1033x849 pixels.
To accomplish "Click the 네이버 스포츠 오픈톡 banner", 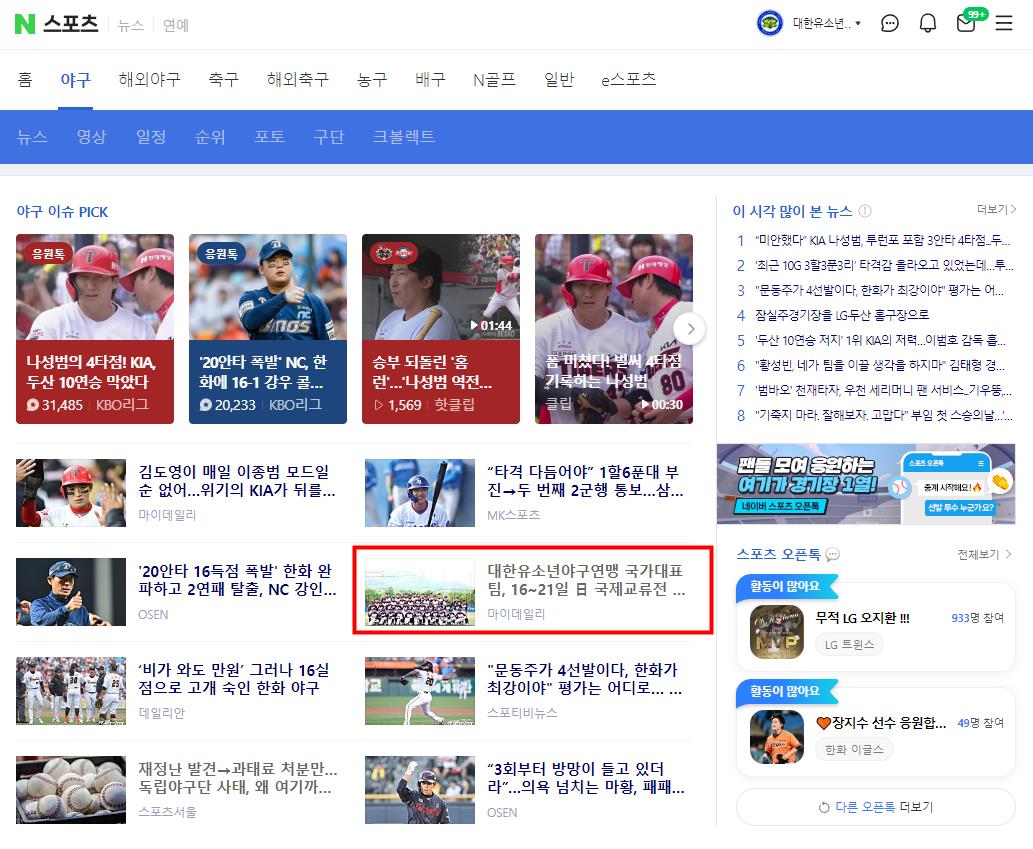I will (866, 484).
